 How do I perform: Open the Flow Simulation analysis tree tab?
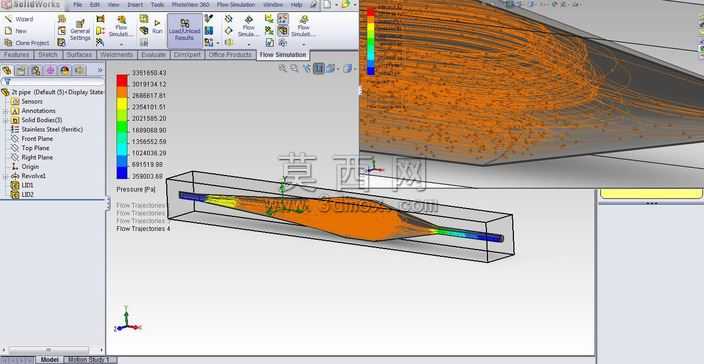(80, 70)
